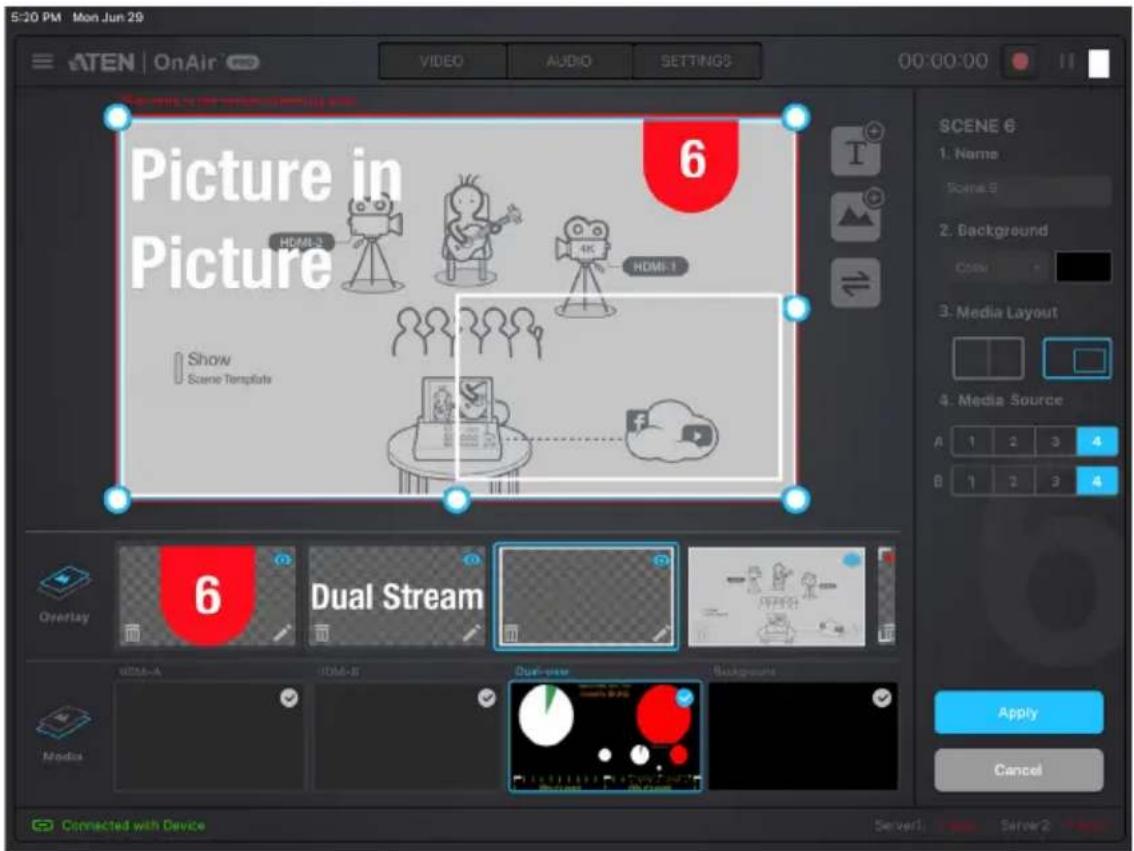Click the Media layers icon
Image resolution: width=1134 pixels, height=851 pixels.
64,723
